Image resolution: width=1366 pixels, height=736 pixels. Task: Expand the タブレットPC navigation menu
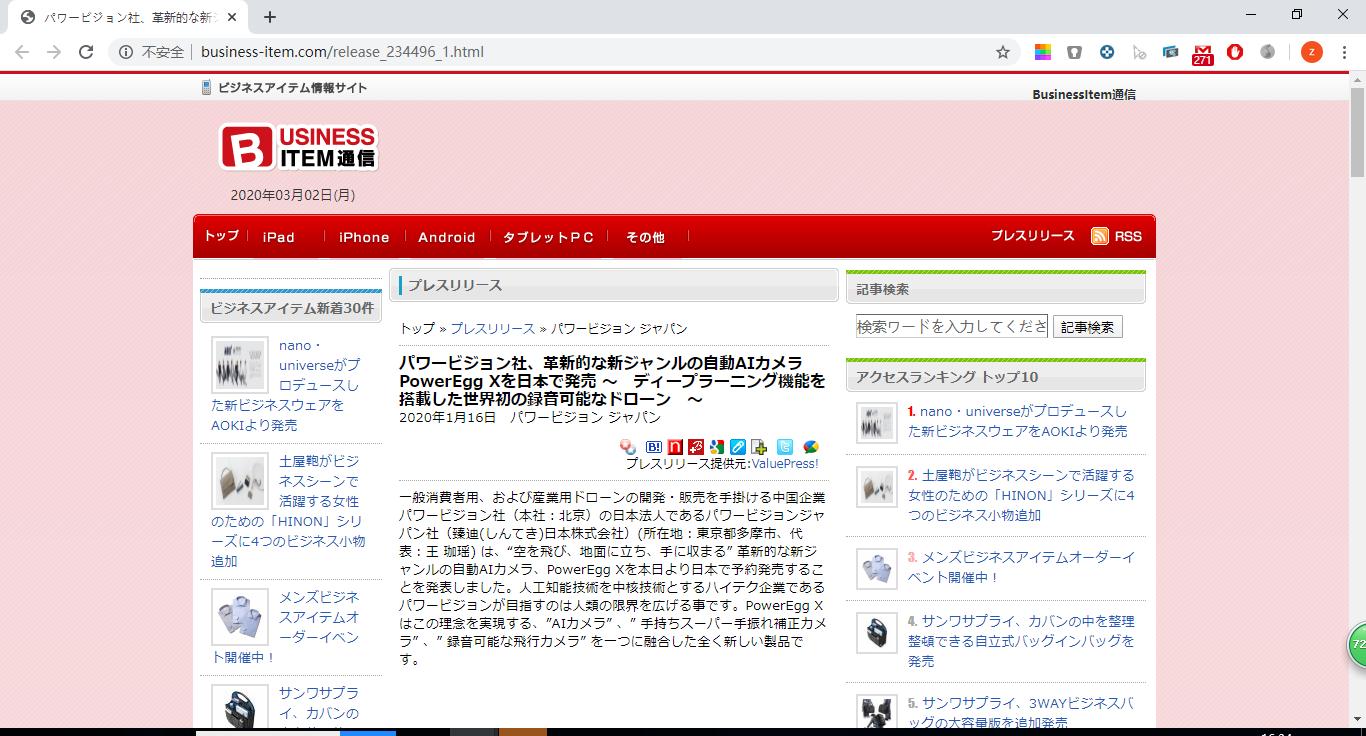click(x=548, y=236)
